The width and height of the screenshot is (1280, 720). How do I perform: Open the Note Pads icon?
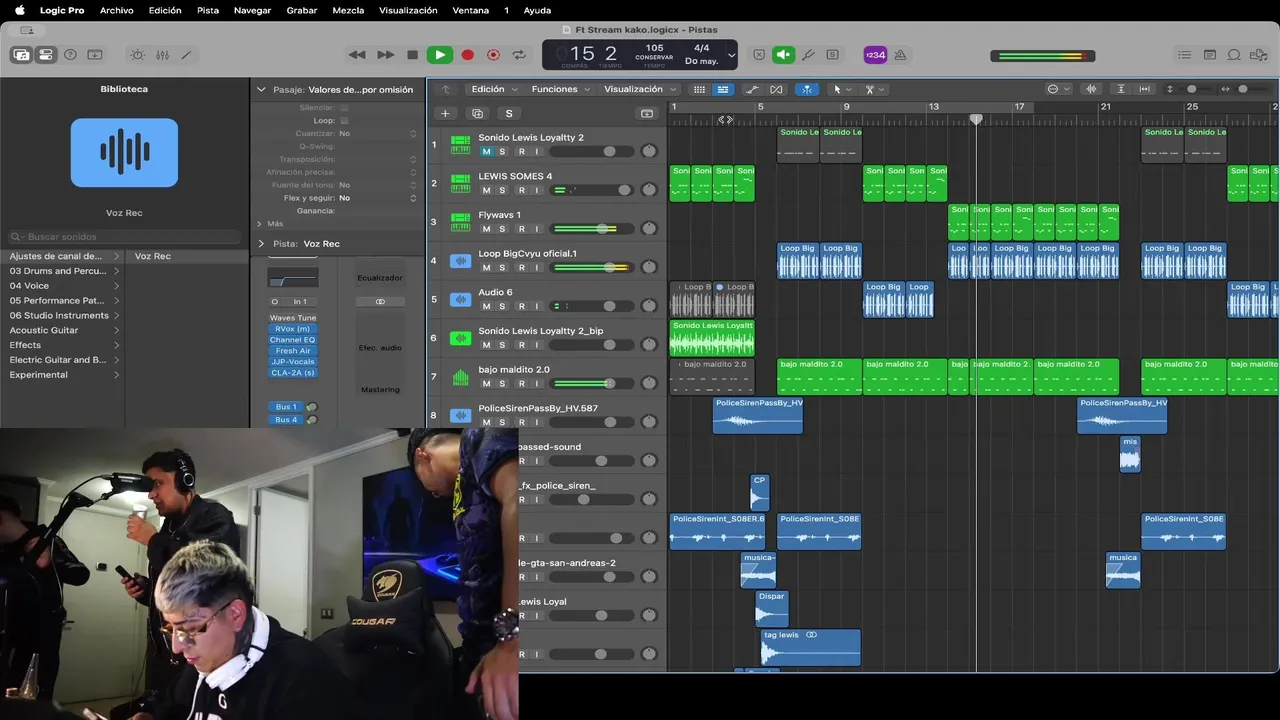pos(1210,55)
